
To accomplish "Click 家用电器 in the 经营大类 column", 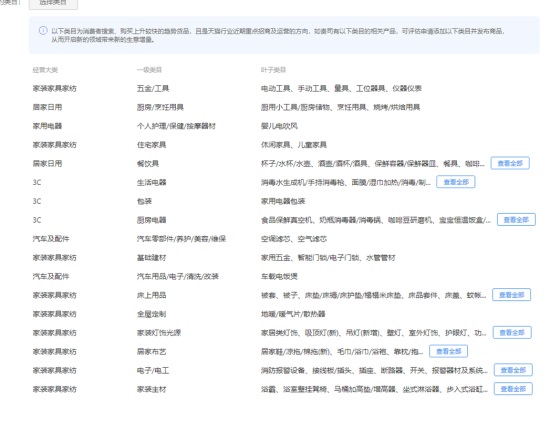I will (47, 126).
